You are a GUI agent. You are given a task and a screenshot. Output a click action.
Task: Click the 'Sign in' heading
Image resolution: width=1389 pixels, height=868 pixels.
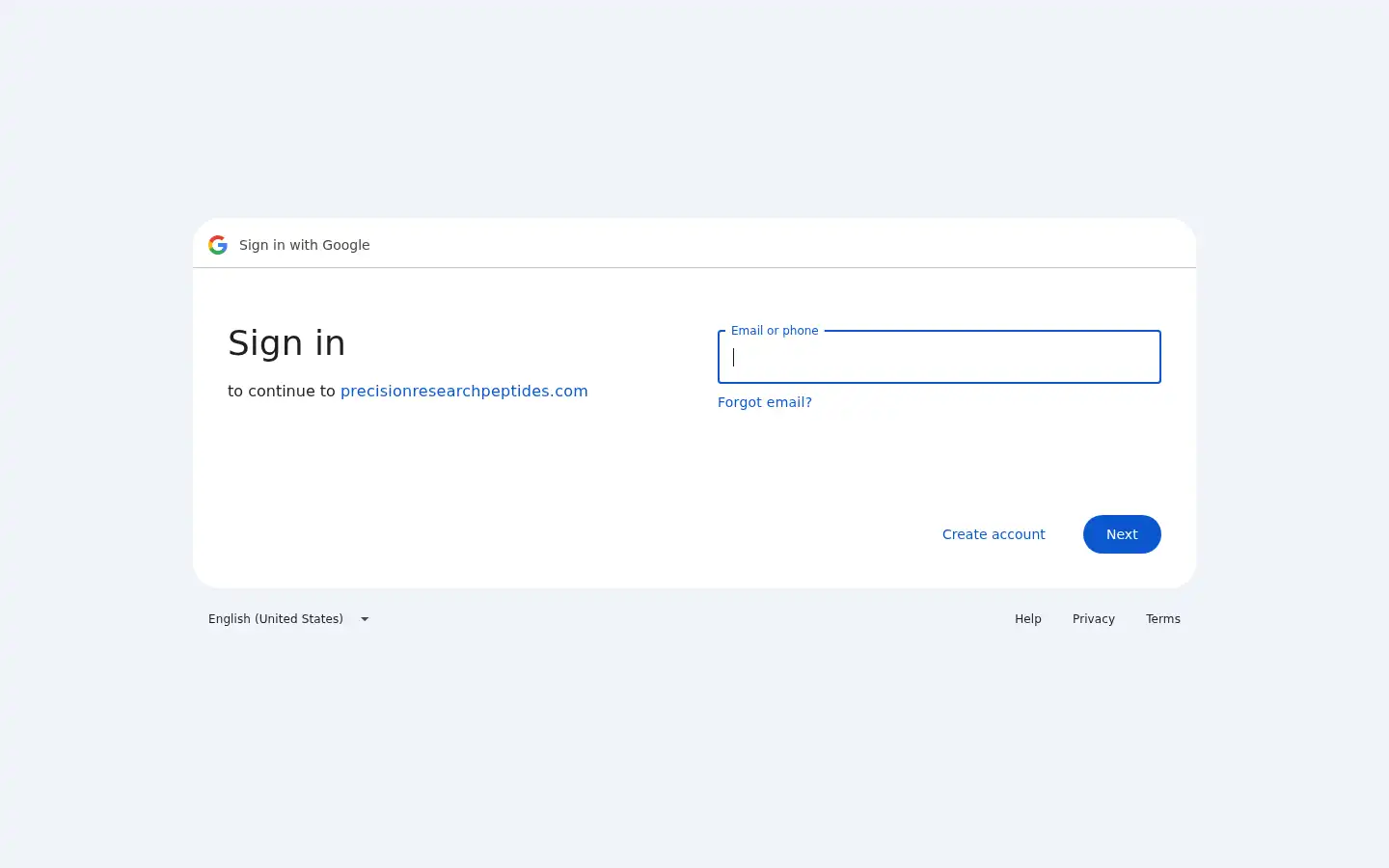[x=286, y=342]
